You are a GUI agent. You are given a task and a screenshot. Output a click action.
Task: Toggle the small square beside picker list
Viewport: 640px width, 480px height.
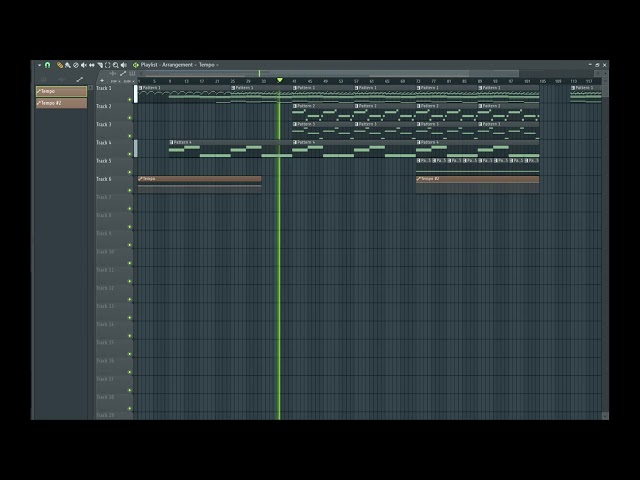tap(91, 87)
